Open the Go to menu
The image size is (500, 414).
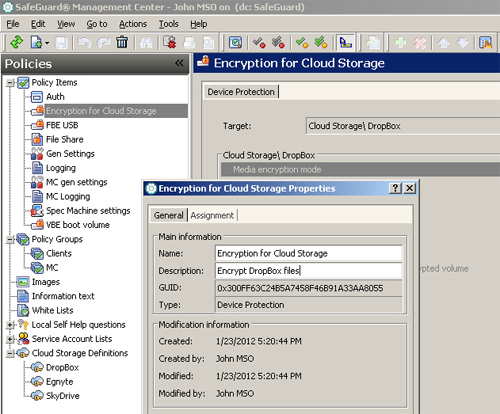point(97,24)
